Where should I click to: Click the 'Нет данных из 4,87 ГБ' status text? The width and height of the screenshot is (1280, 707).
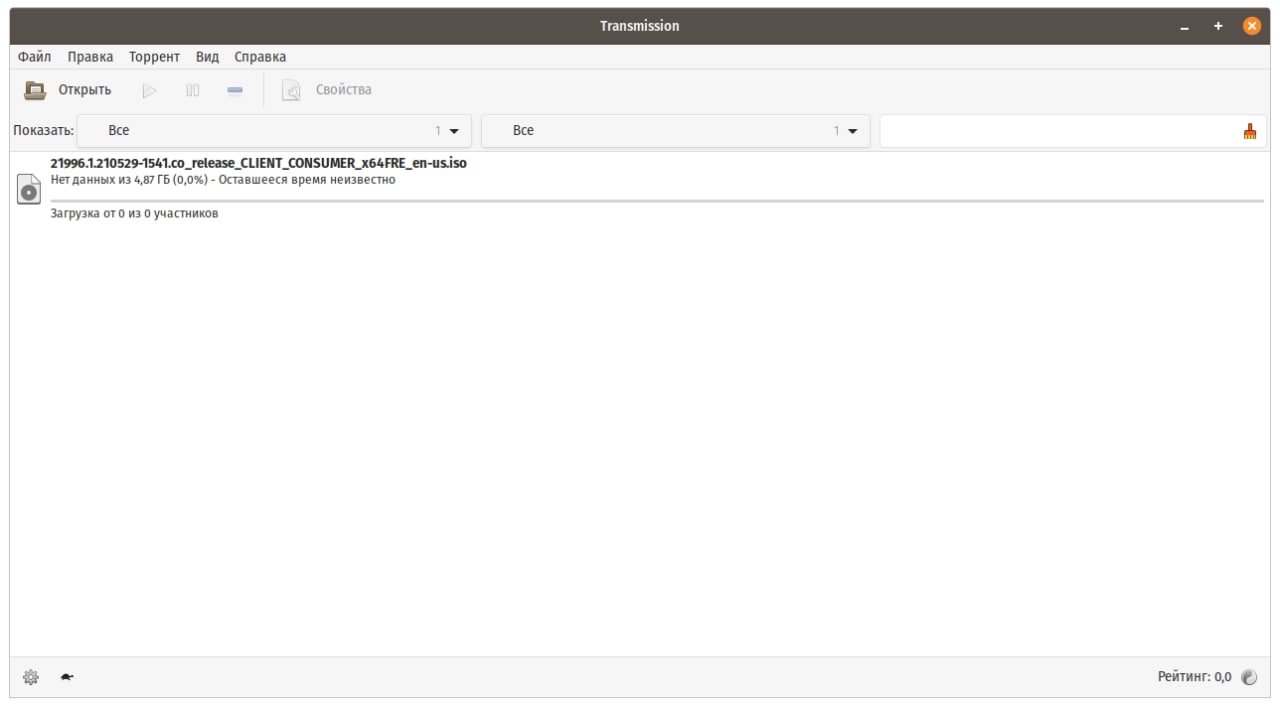click(223, 180)
